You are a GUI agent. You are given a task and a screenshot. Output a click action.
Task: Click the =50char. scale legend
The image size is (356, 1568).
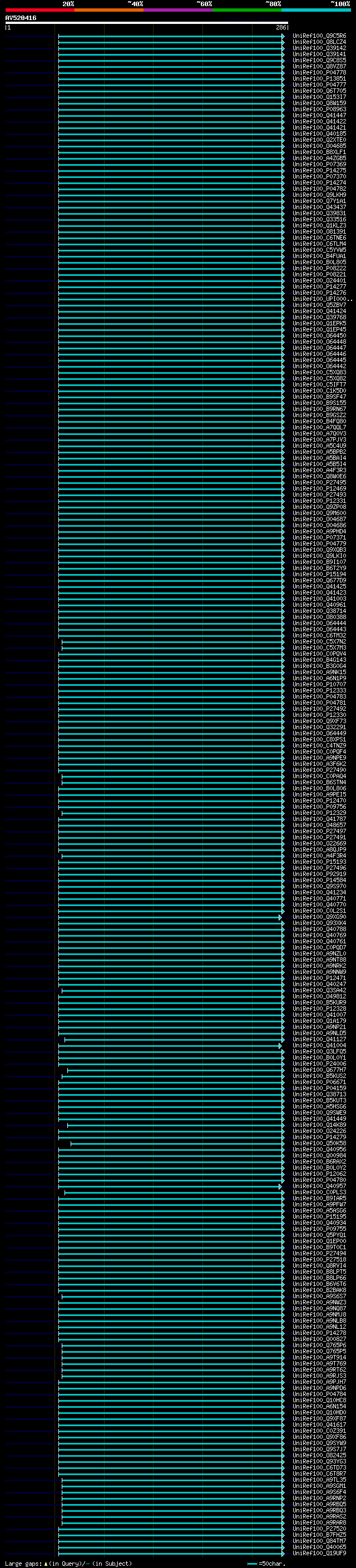pyautogui.click(x=266, y=1563)
